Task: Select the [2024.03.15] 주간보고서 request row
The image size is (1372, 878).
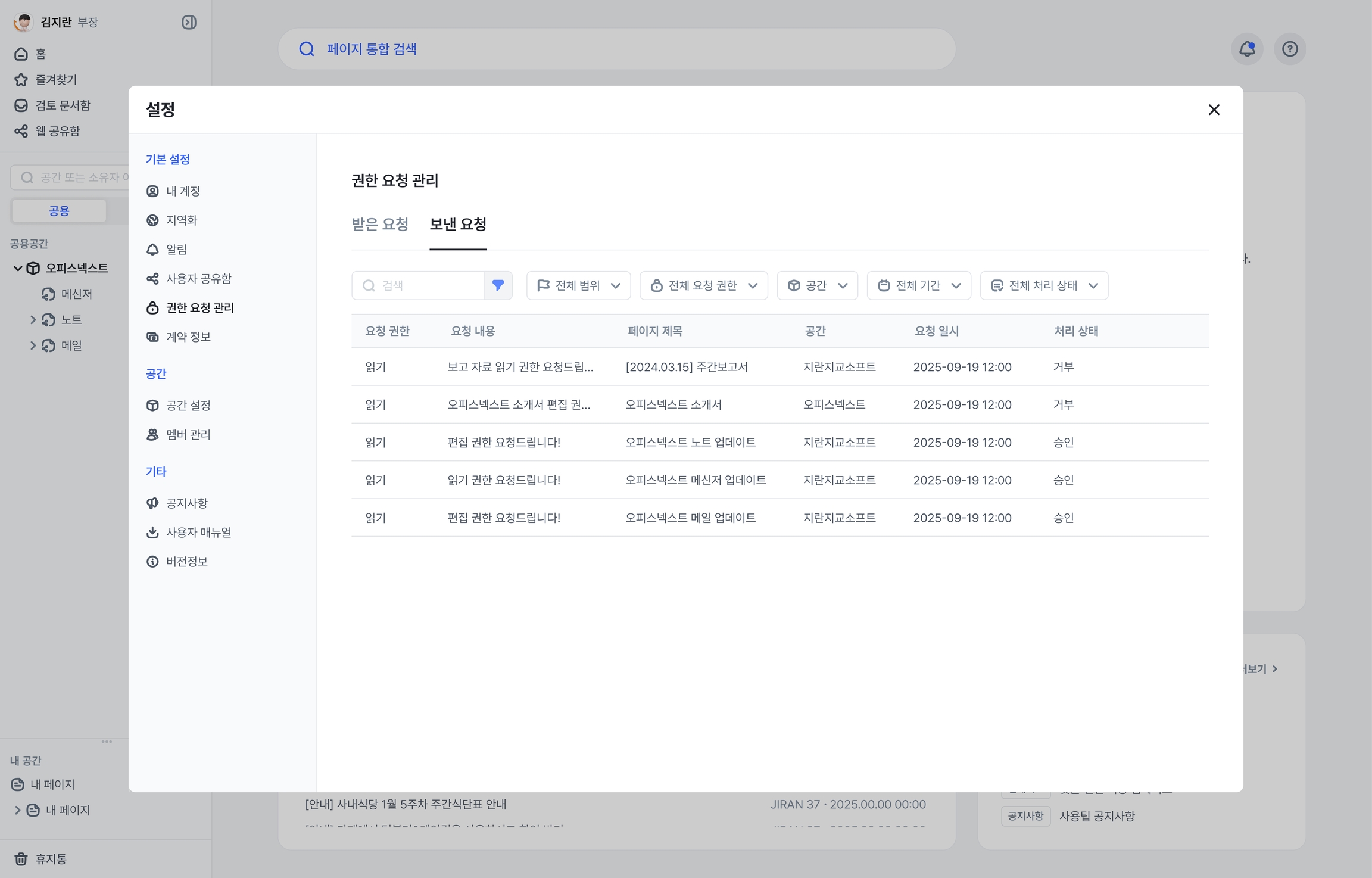Action: (686, 367)
